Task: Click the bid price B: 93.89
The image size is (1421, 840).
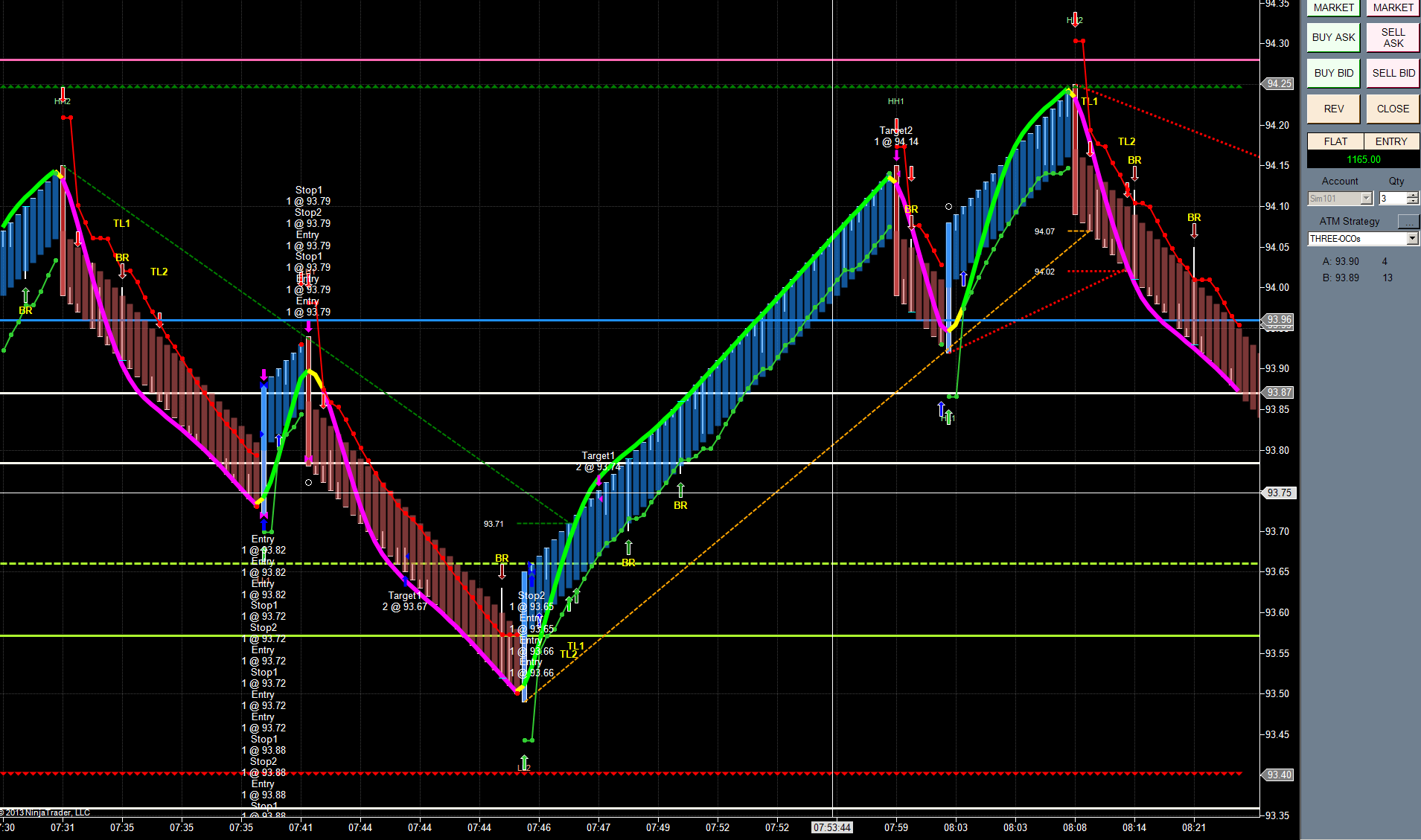Action: pos(1341,278)
